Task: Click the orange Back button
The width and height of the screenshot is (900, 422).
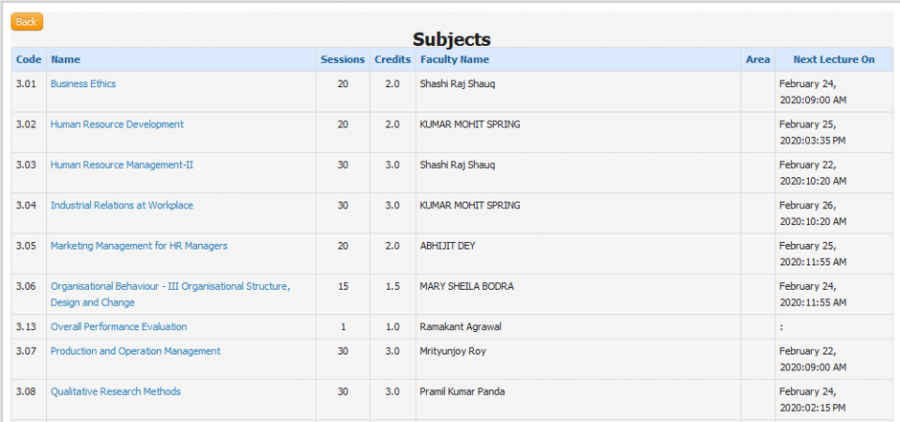Action: [26, 22]
